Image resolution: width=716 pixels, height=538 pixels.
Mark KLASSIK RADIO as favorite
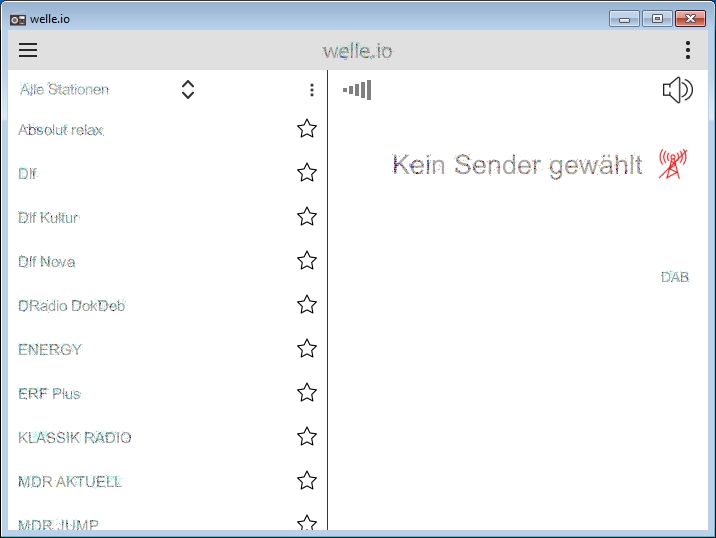tap(307, 437)
